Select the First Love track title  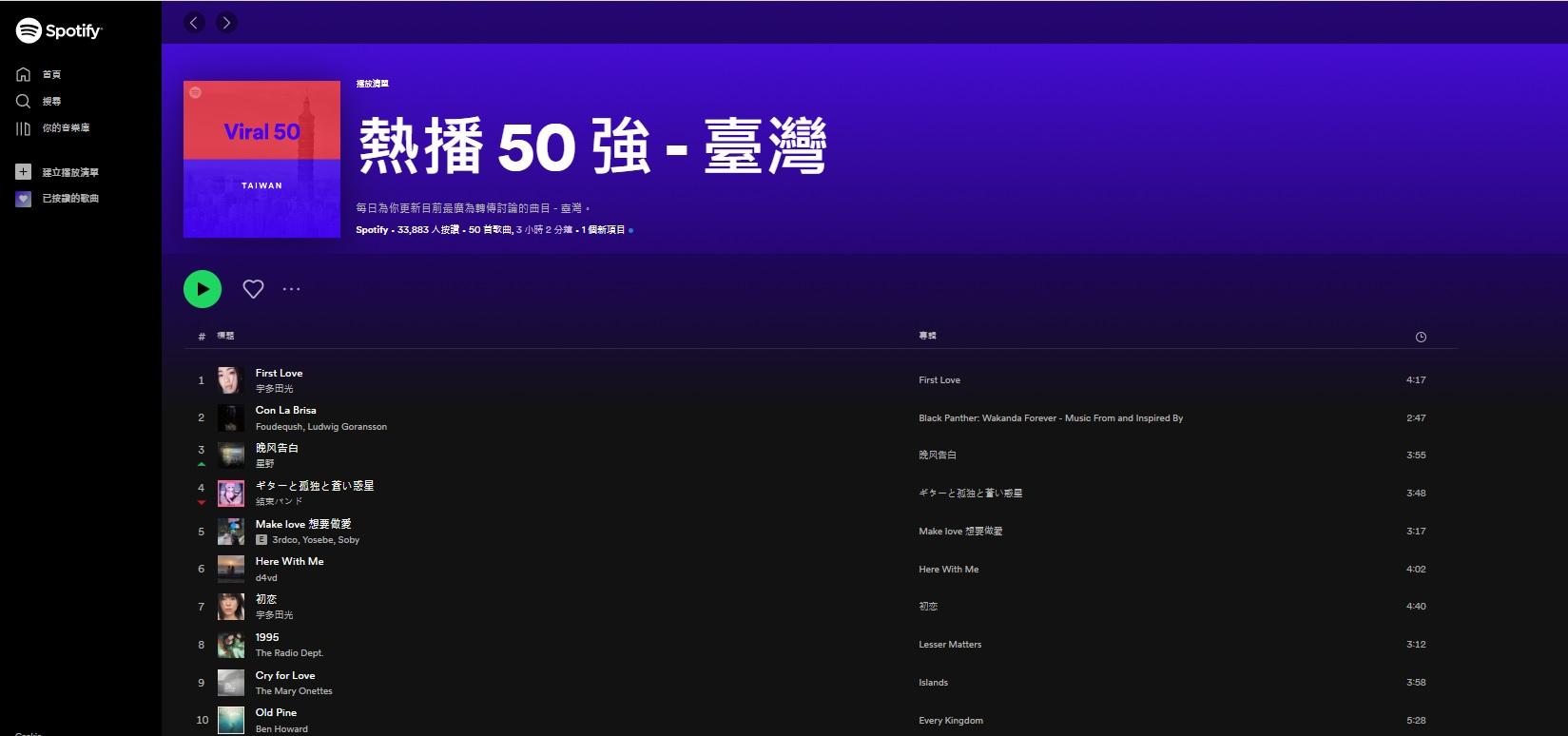[279, 373]
